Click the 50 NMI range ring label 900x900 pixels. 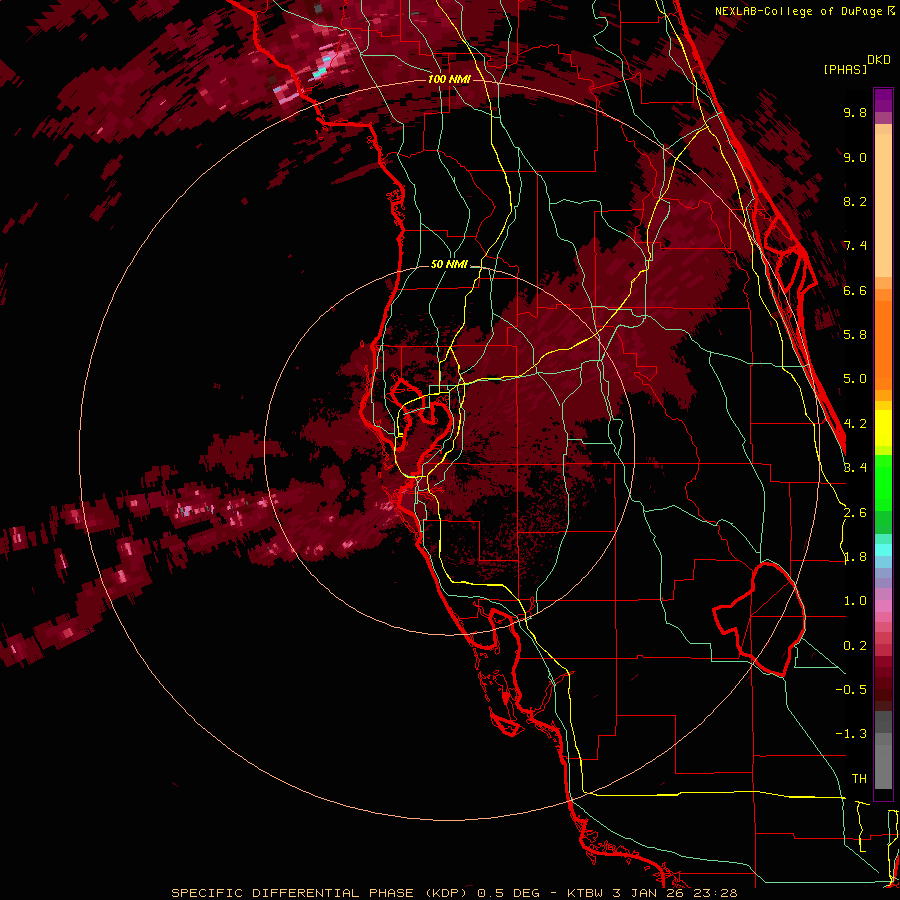coord(449,265)
